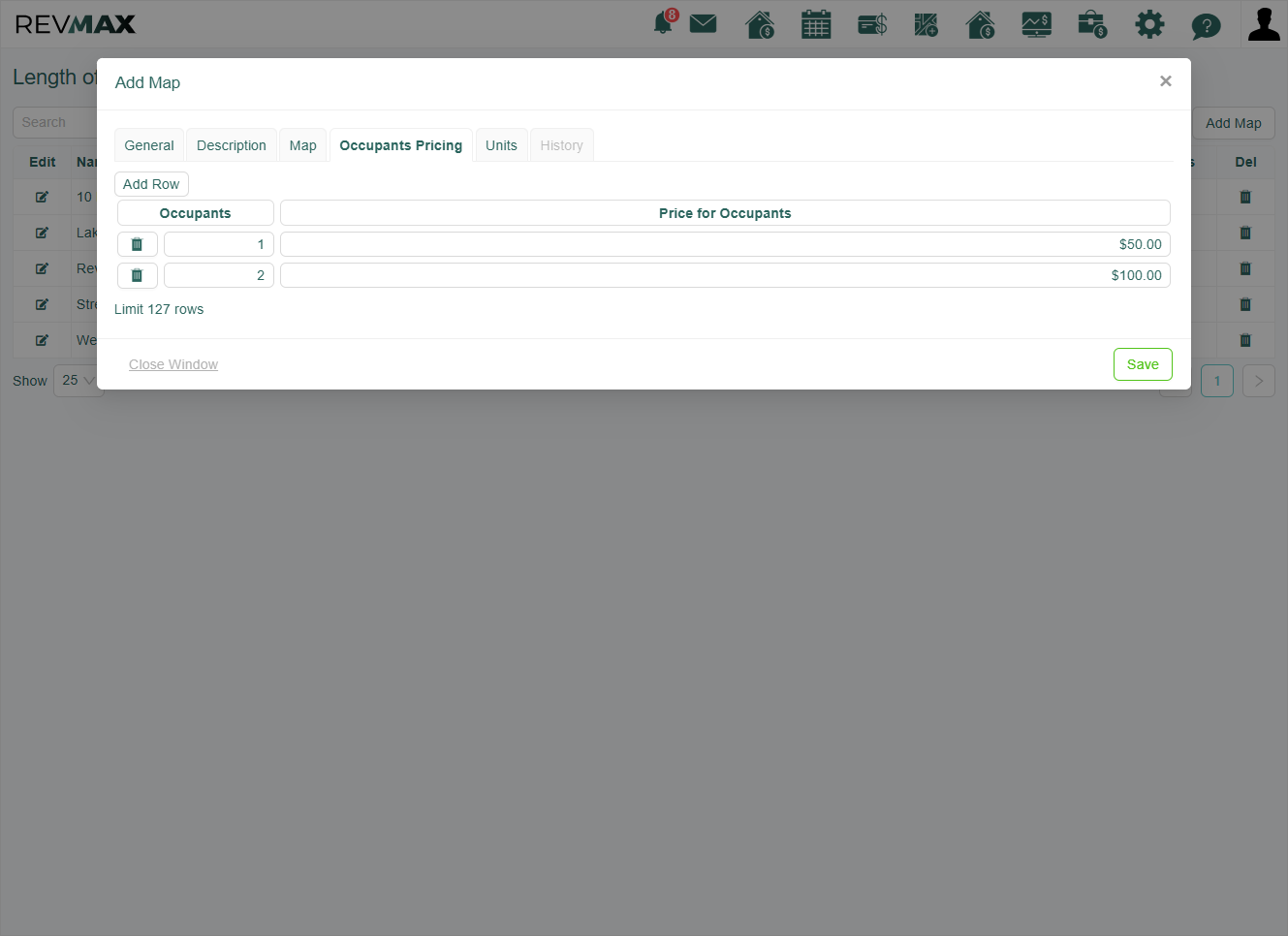Image resolution: width=1288 pixels, height=936 pixels.
Task: Click the REVMAX logo
Action: [76, 24]
